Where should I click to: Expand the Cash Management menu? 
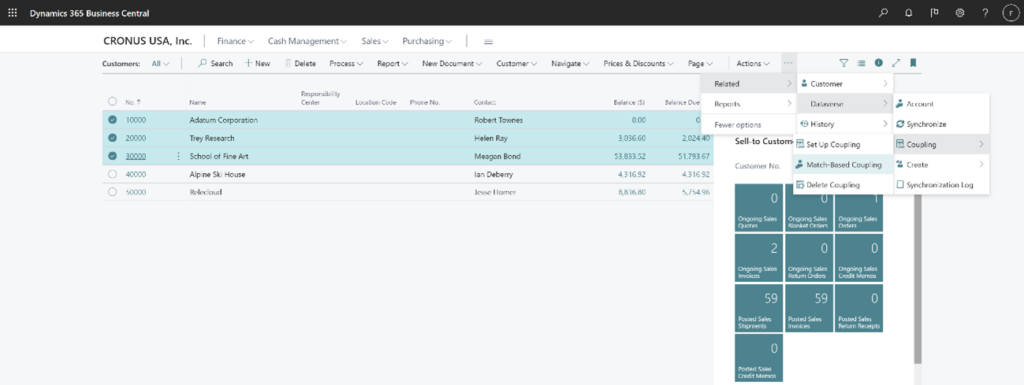click(x=307, y=40)
